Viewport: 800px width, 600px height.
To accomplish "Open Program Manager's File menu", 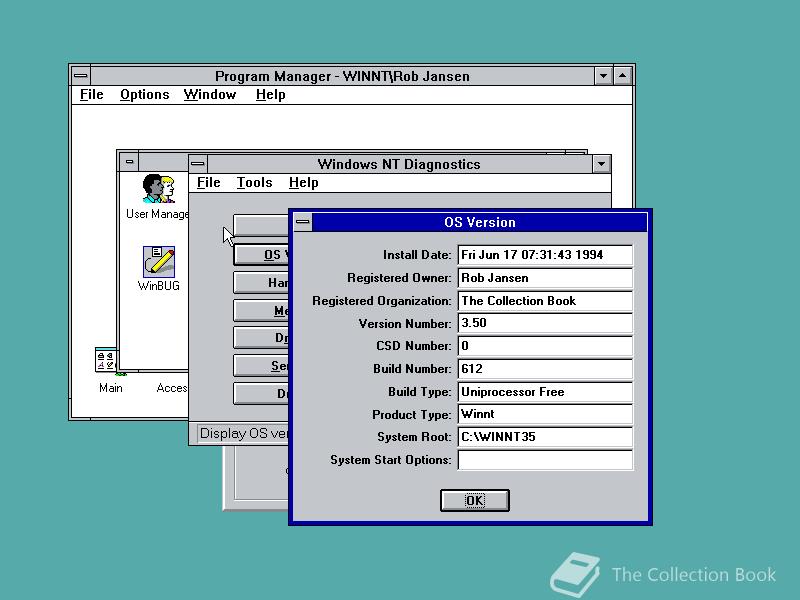I will pyautogui.click(x=92, y=95).
